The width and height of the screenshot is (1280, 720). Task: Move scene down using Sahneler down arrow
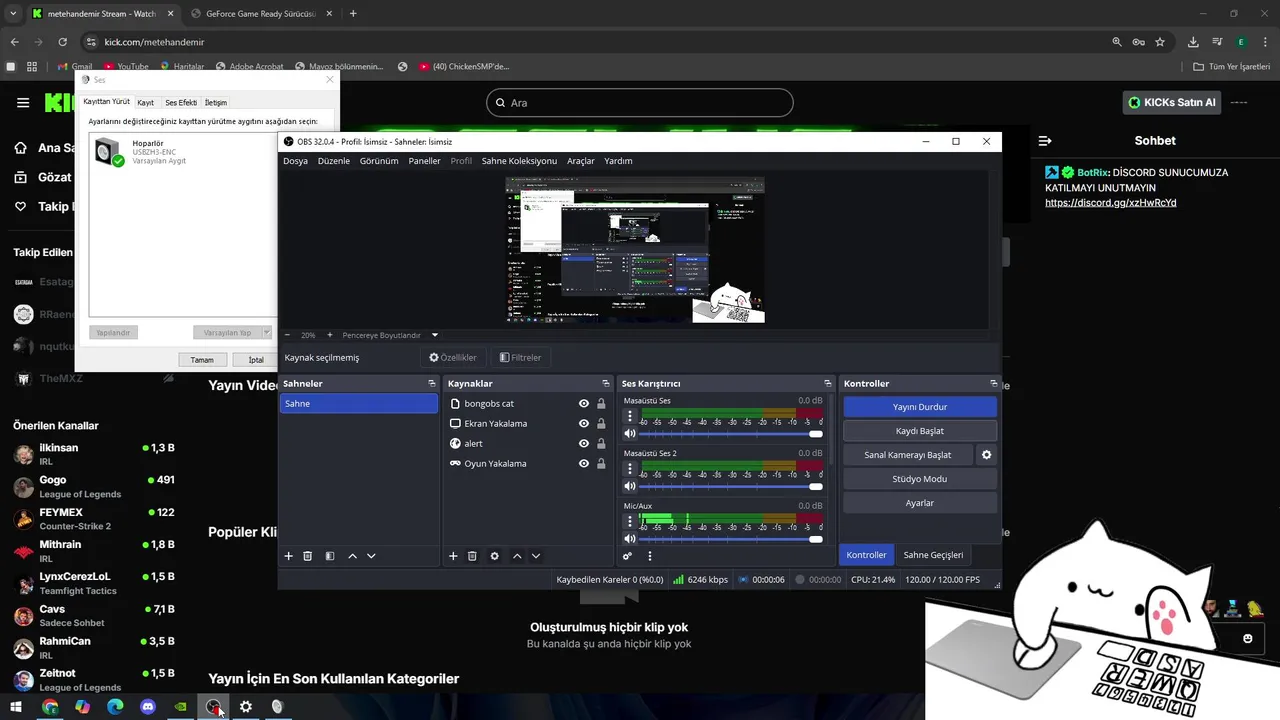click(371, 556)
